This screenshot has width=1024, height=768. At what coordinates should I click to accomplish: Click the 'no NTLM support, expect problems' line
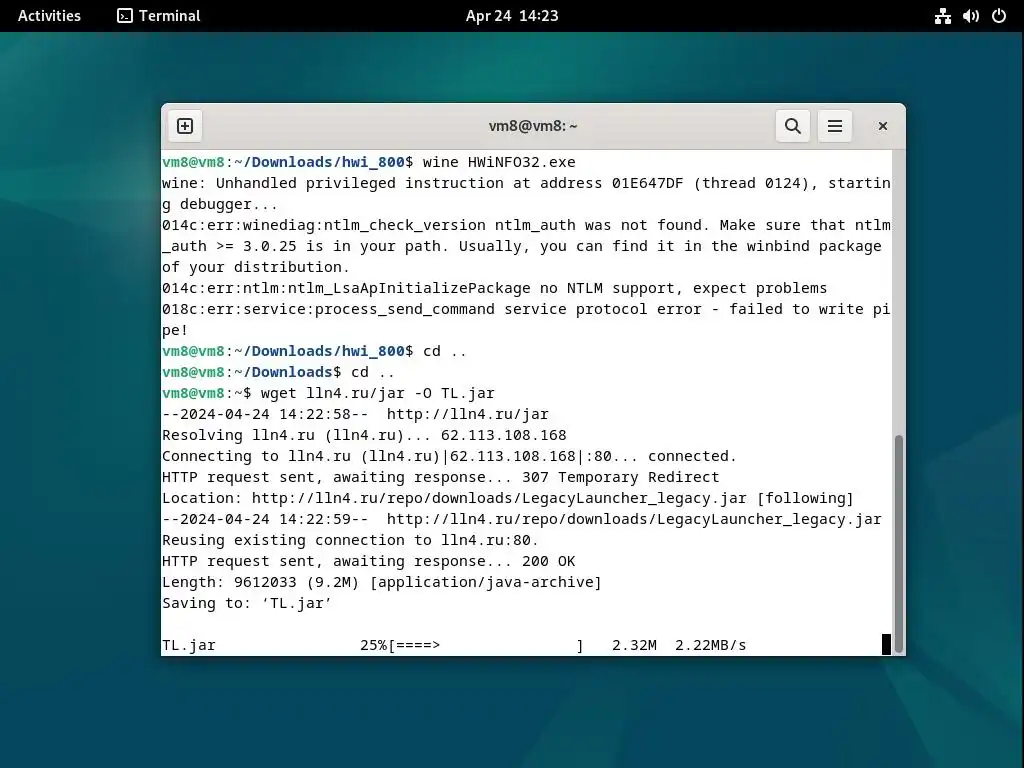pyautogui.click(x=494, y=288)
